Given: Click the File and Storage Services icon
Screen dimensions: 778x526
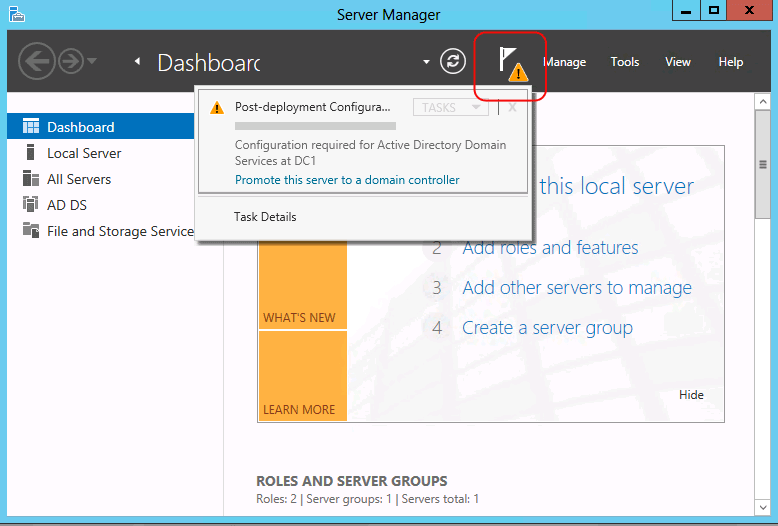Looking at the screenshot, I should [x=31, y=230].
